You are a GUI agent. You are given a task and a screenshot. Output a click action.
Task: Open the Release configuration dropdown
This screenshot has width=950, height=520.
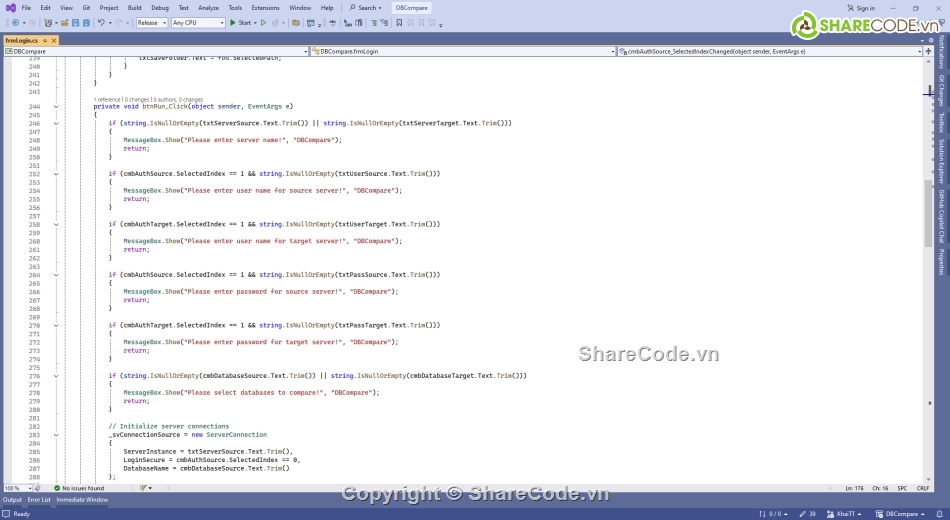(x=151, y=22)
